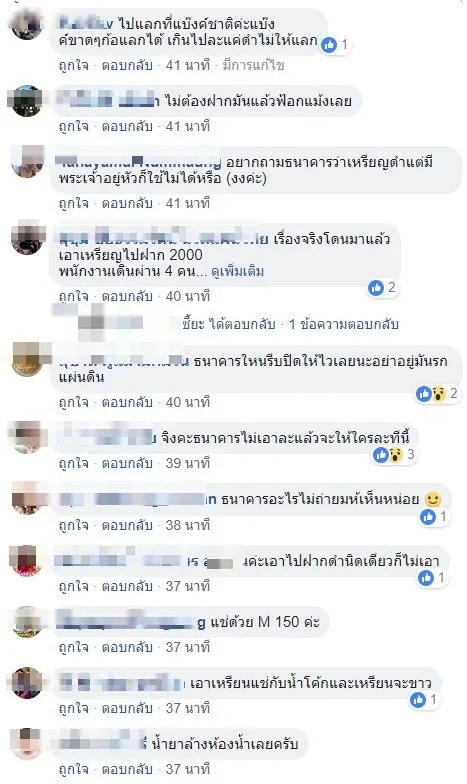Expand the 1 ข้อความตอบกลับ reply thread
This screenshot has width=467, height=784.
344,324
